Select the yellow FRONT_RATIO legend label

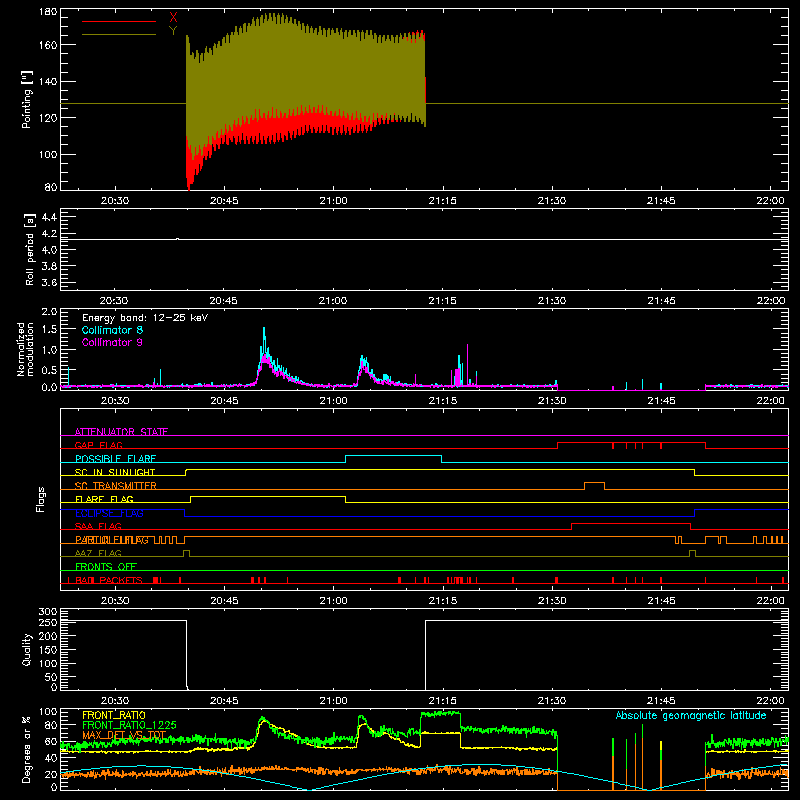point(114,715)
